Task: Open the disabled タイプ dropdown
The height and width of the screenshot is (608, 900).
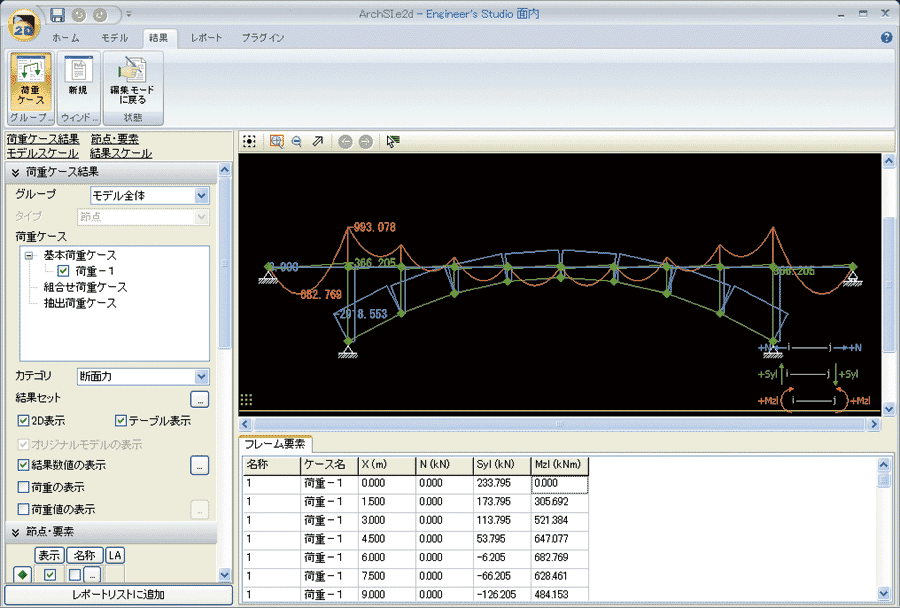Action: click(143, 216)
